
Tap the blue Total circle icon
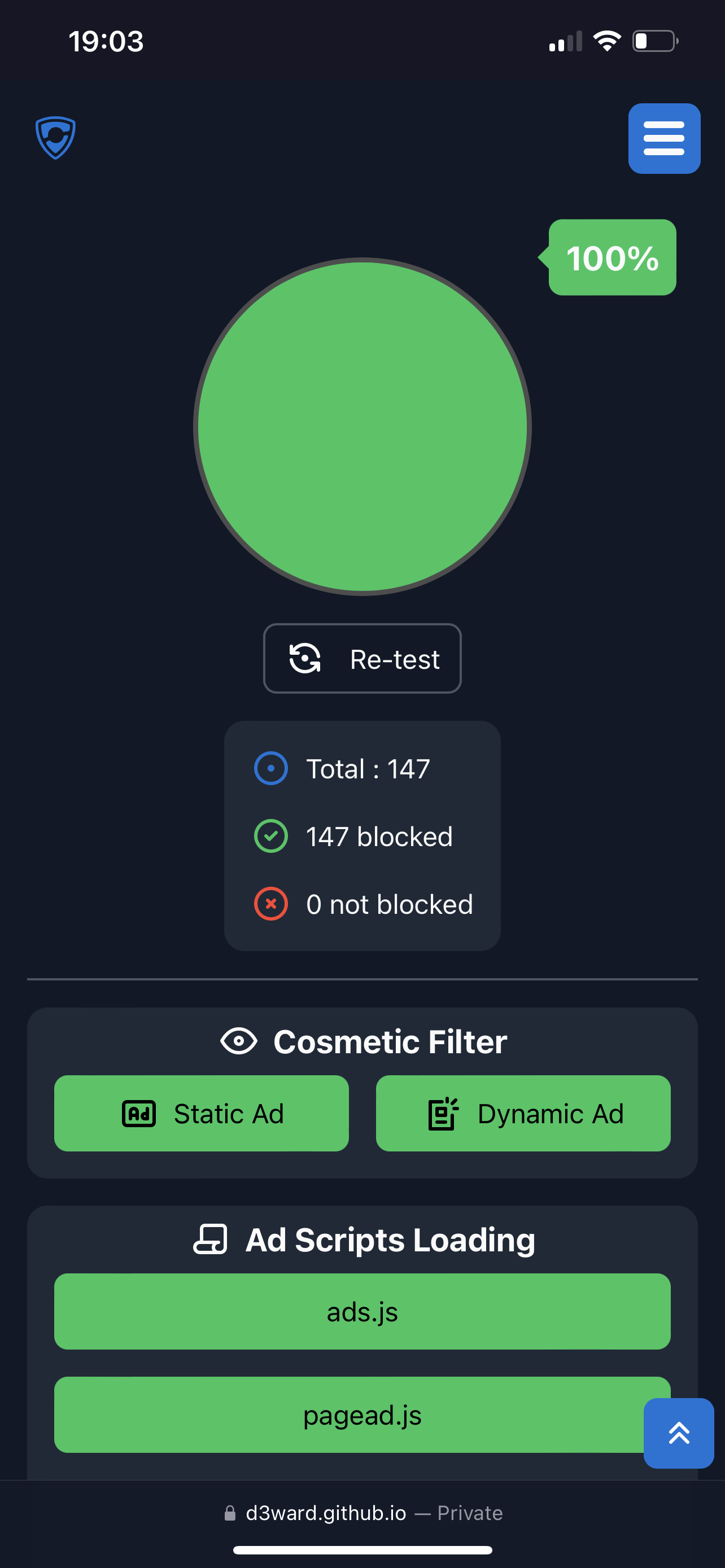point(271,768)
